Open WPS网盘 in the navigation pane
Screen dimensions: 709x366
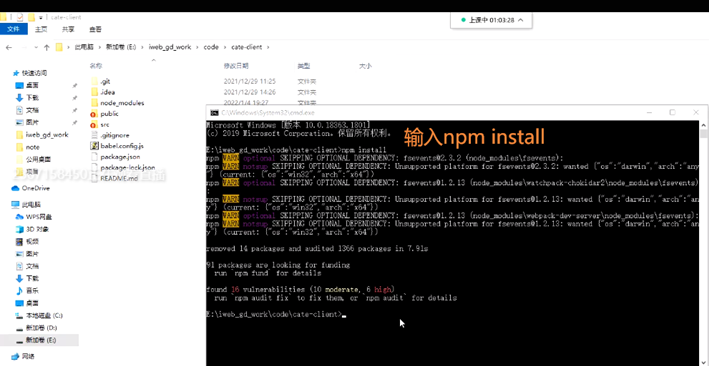click(x=38, y=217)
